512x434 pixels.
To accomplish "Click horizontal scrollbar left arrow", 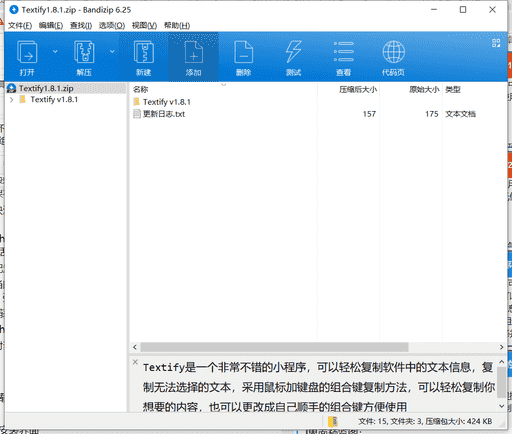I will point(135,347).
